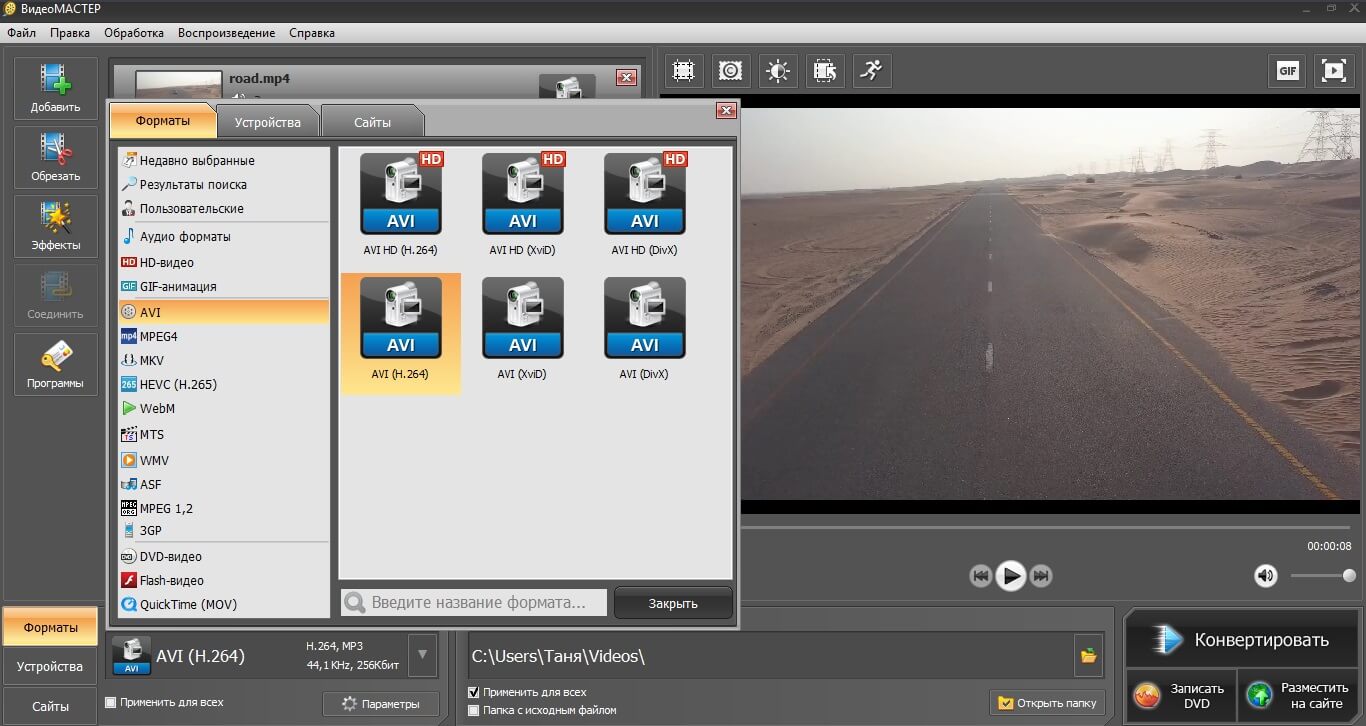Click the browse output folder icon

[1088, 656]
